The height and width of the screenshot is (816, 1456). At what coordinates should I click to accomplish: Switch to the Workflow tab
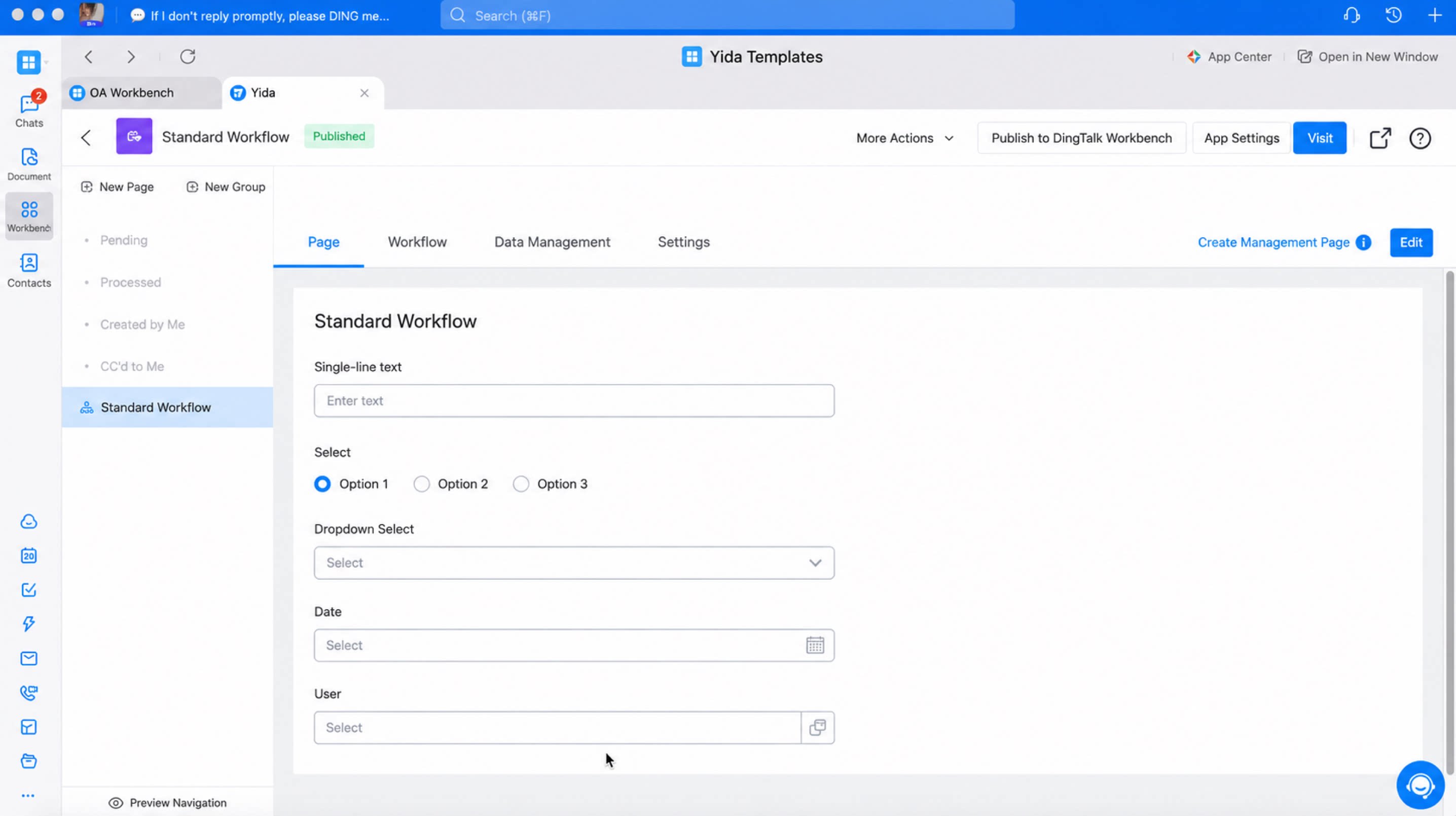pos(417,242)
